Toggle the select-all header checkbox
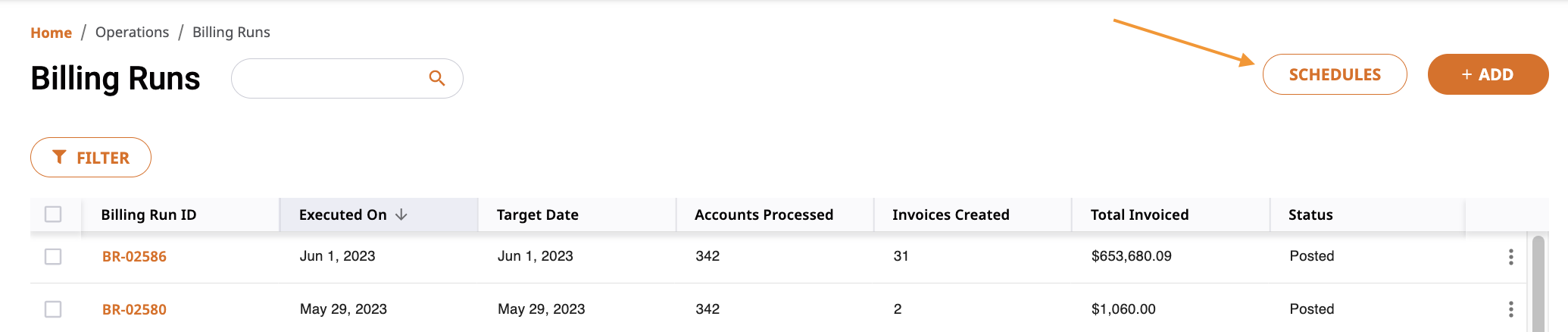This screenshot has width=1568, height=332. [53, 214]
